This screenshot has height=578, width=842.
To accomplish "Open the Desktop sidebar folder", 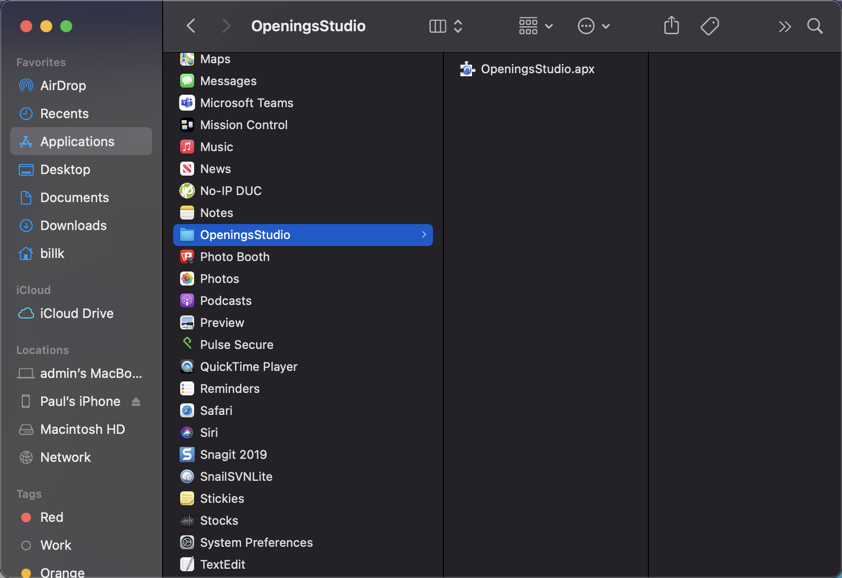I will (81, 169).
